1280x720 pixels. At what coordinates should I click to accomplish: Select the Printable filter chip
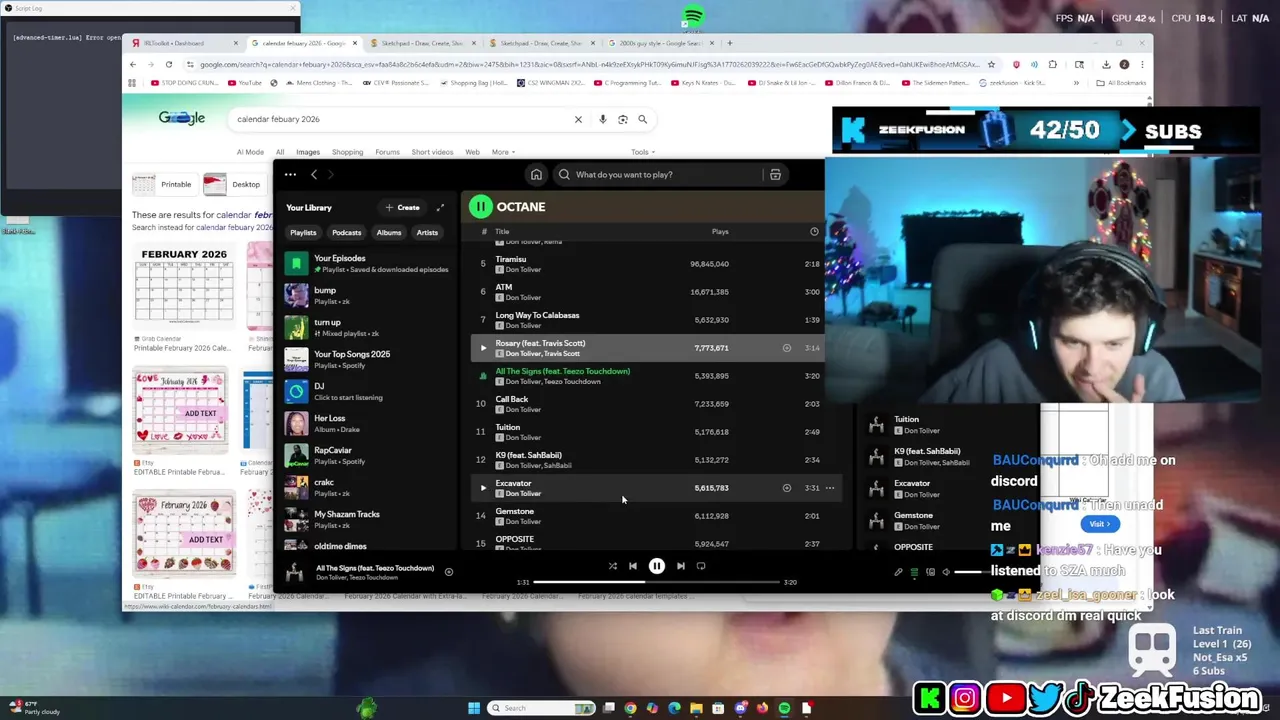pyautogui.click(x=164, y=184)
